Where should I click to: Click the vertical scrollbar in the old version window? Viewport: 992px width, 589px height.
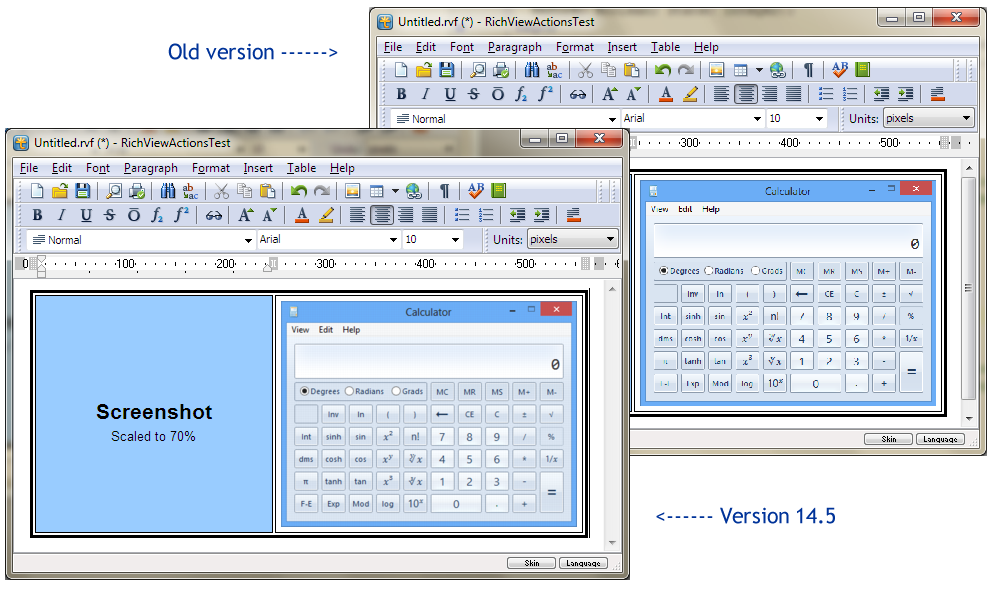[968, 290]
